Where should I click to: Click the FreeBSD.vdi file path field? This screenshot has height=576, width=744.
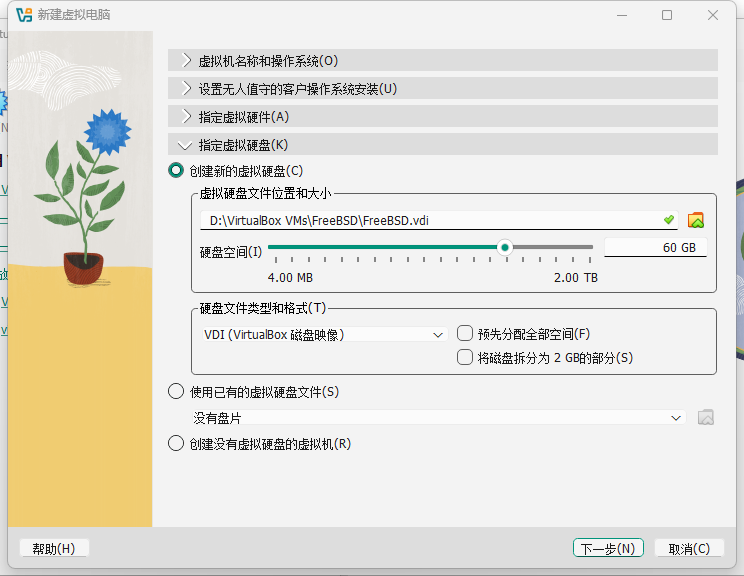(x=439, y=220)
